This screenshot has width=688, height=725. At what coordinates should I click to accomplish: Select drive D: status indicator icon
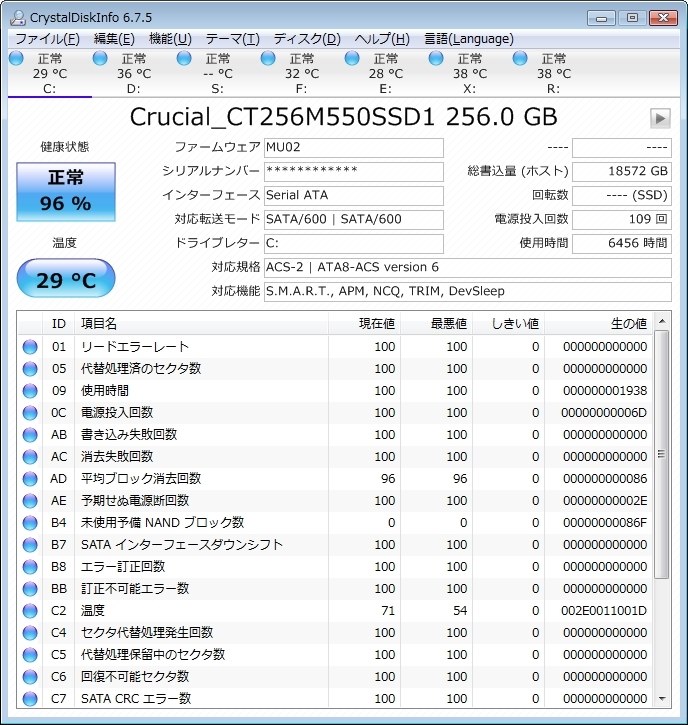[100, 59]
